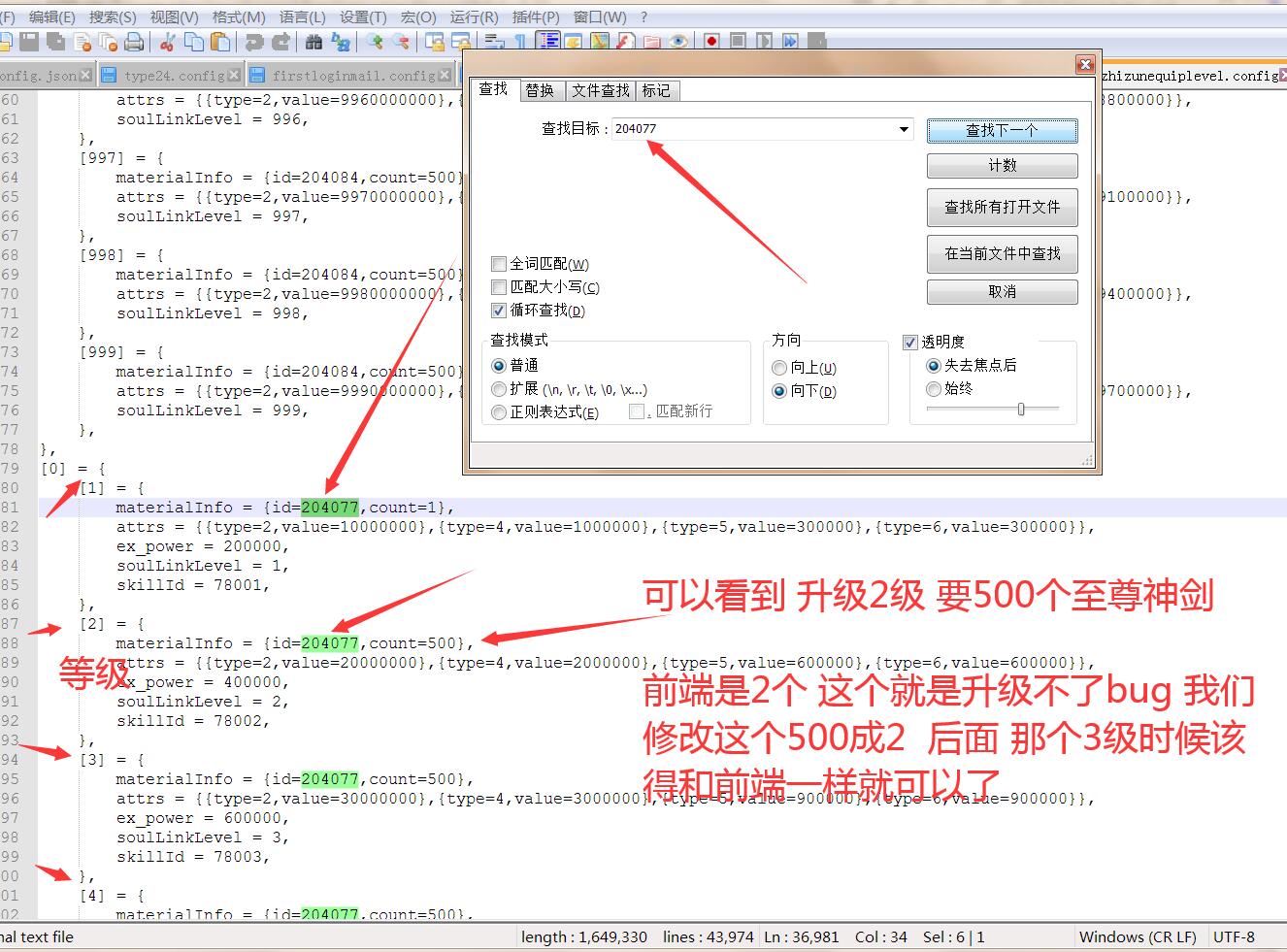Click the transparency slider handle

(x=1021, y=410)
